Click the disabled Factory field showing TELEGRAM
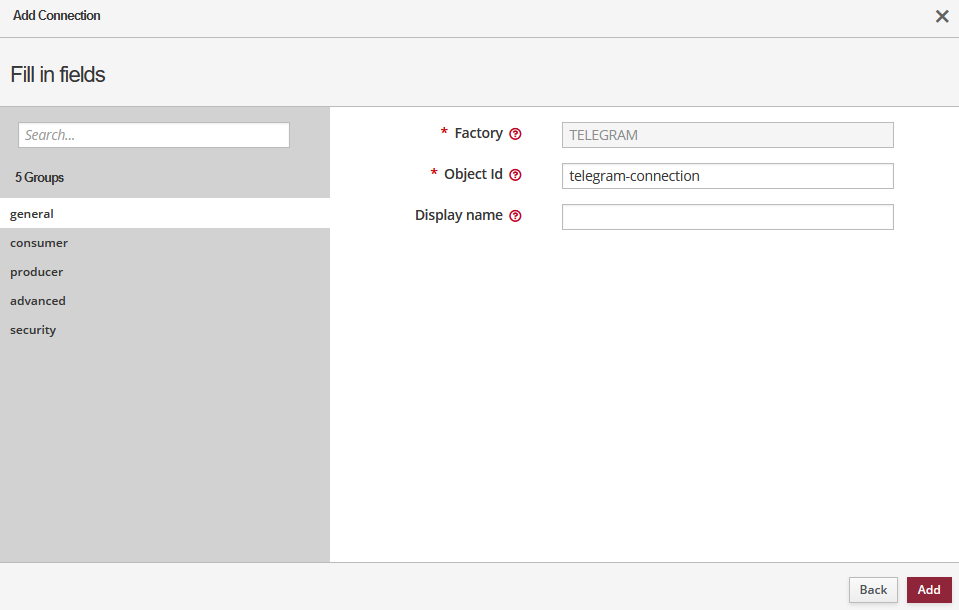959x610 pixels. coord(727,135)
